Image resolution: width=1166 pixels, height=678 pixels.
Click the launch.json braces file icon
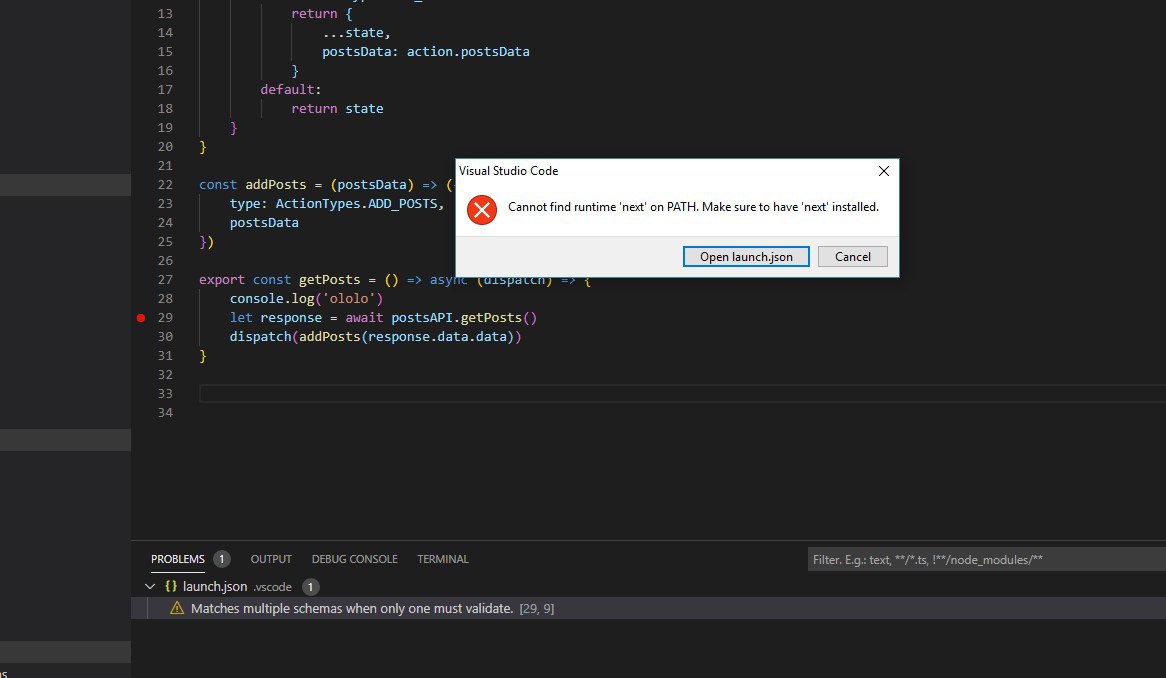coord(171,587)
